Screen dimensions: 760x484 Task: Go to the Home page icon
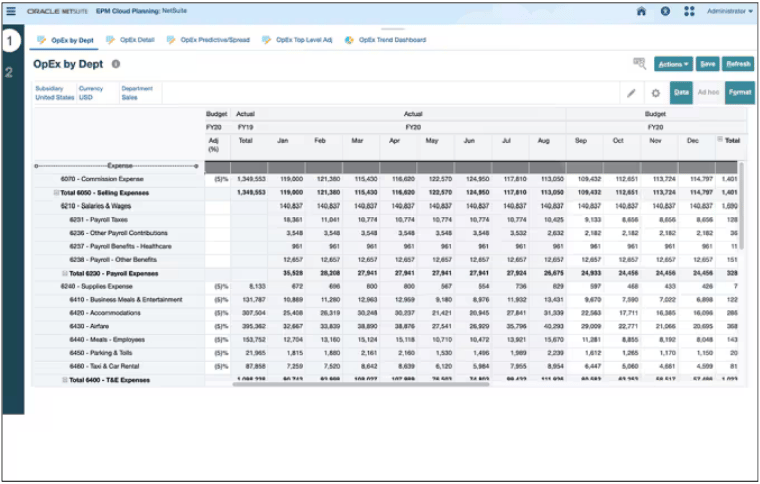click(x=641, y=11)
